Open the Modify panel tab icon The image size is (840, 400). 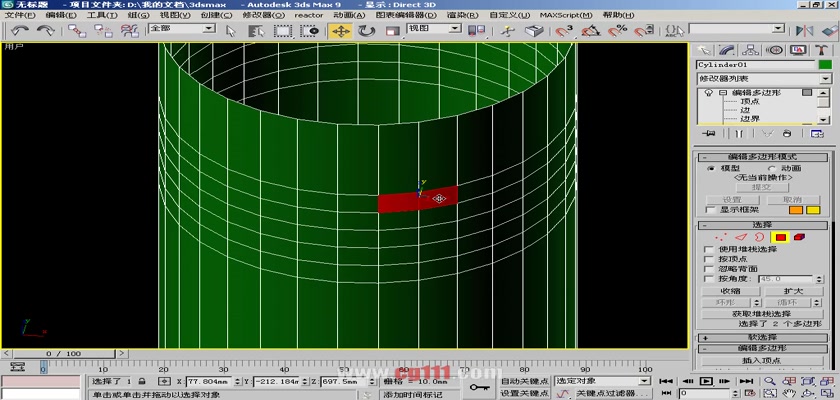(726, 50)
